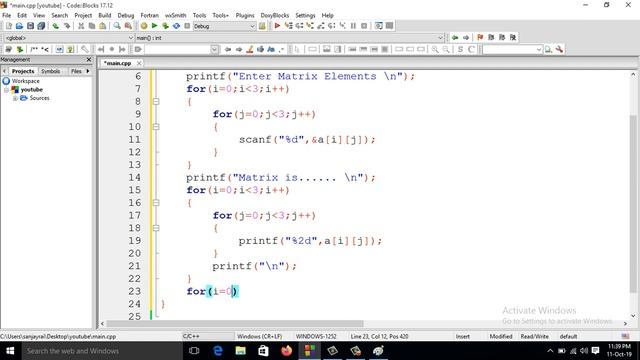Click the Paste clipboard icon
Image resolution: width=640 pixels, height=360 pixels.
pos(103,26)
